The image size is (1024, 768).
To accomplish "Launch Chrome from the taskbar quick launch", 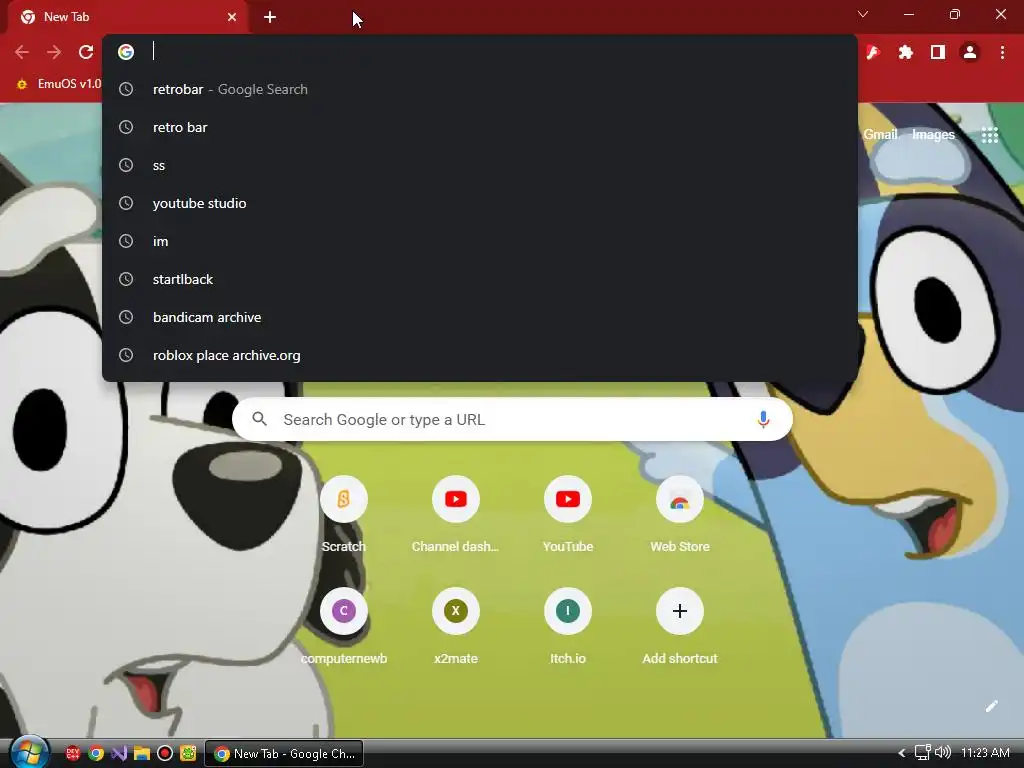I will pyautogui.click(x=96, y=754).
